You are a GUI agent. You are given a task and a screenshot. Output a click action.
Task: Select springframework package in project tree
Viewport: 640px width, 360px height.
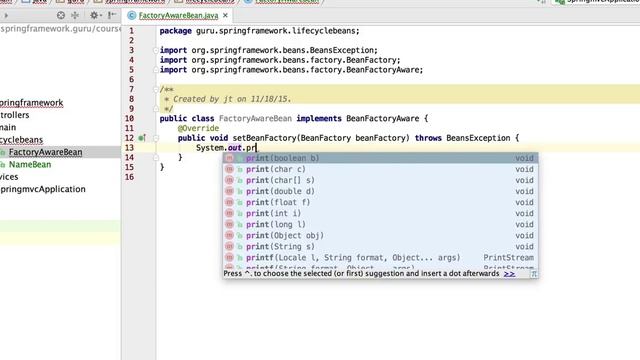pos(31,103)
